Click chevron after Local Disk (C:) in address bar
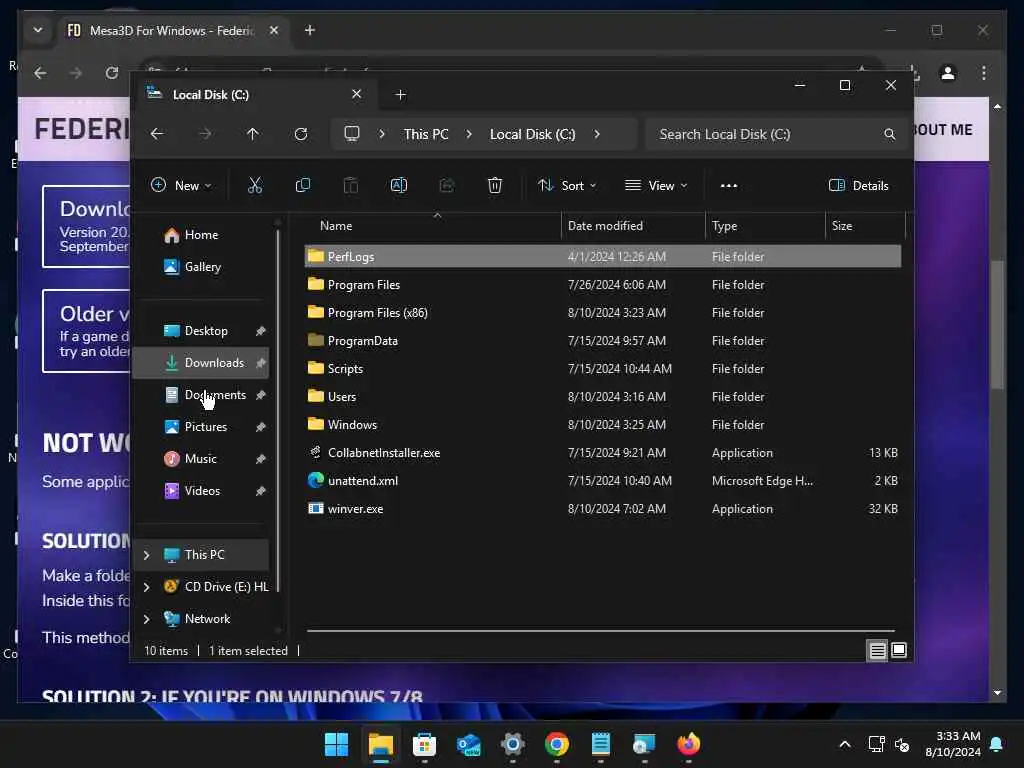The width and height of the screenshot is (1024, 768). [597, 134]
